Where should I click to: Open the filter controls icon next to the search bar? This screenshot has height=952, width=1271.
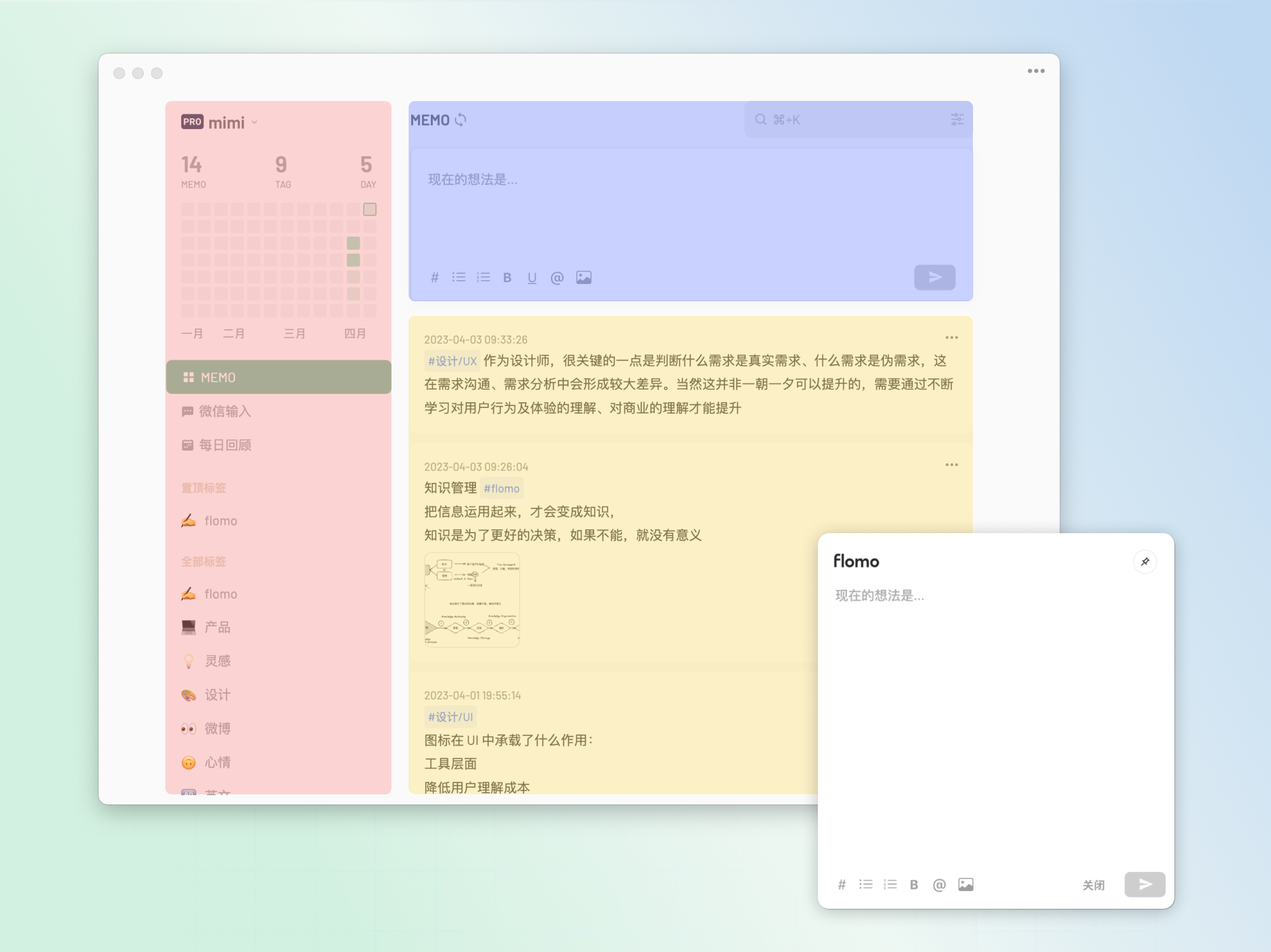(x=956, y=119)
